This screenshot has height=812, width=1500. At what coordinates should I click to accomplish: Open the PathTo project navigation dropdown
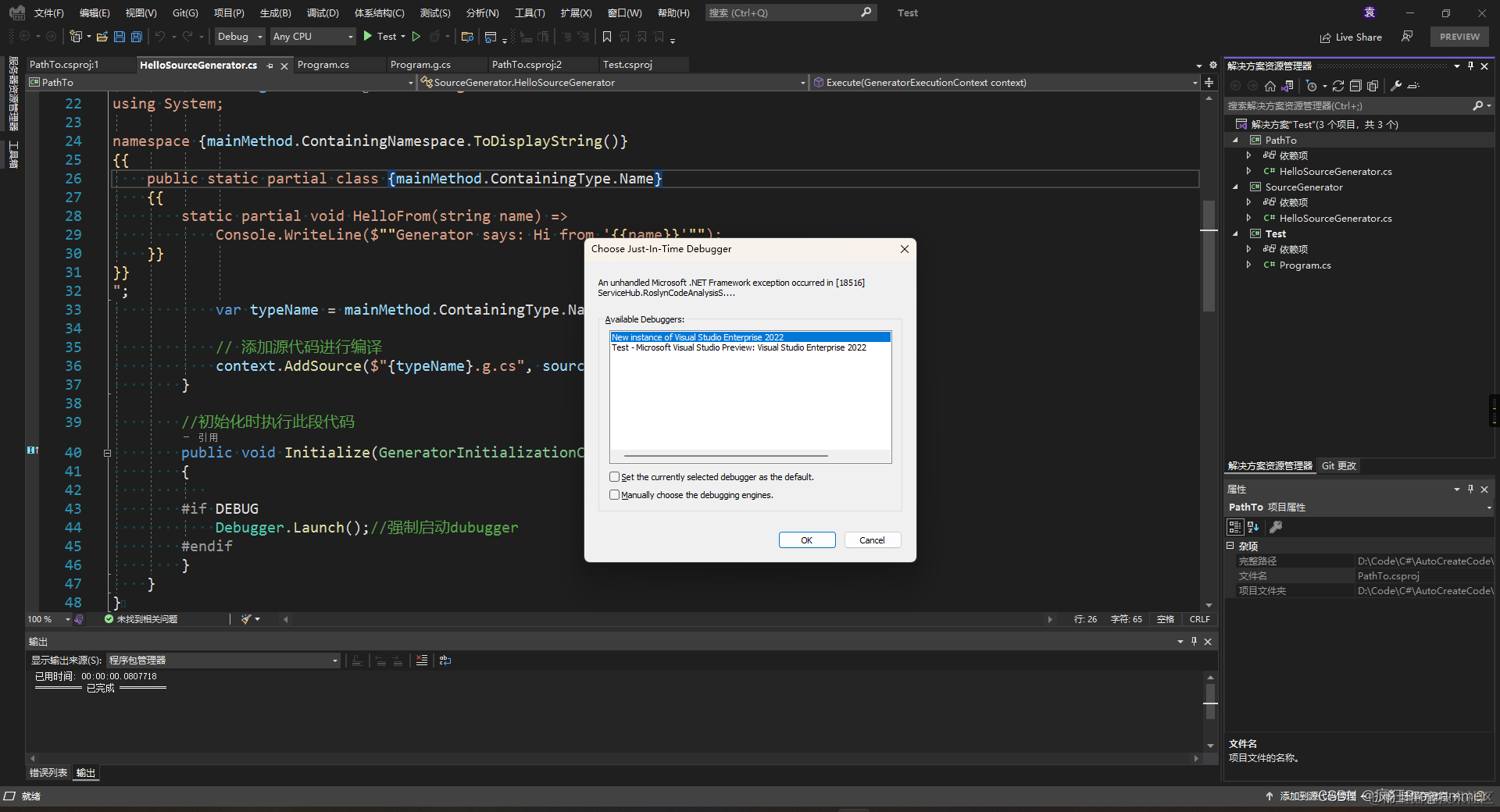tap(221, 83)
